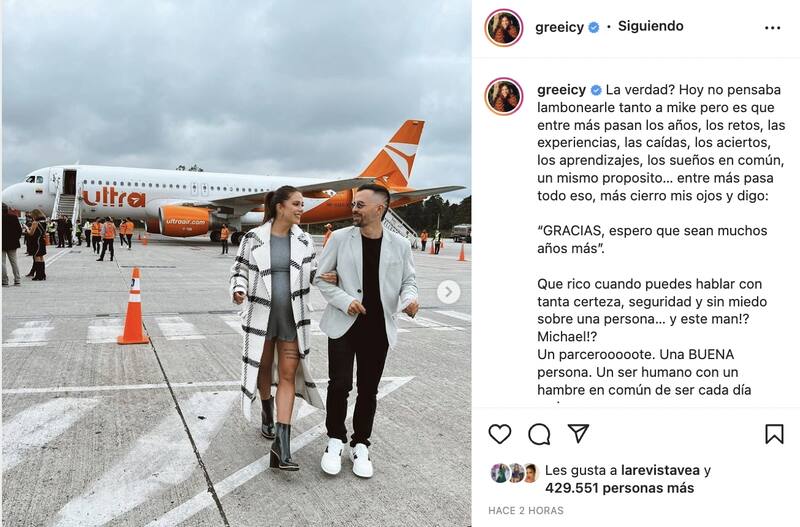Viewport: 800px width, 527px height.
Task: Advance to the next photo in carousel
Action: (448, 292)
